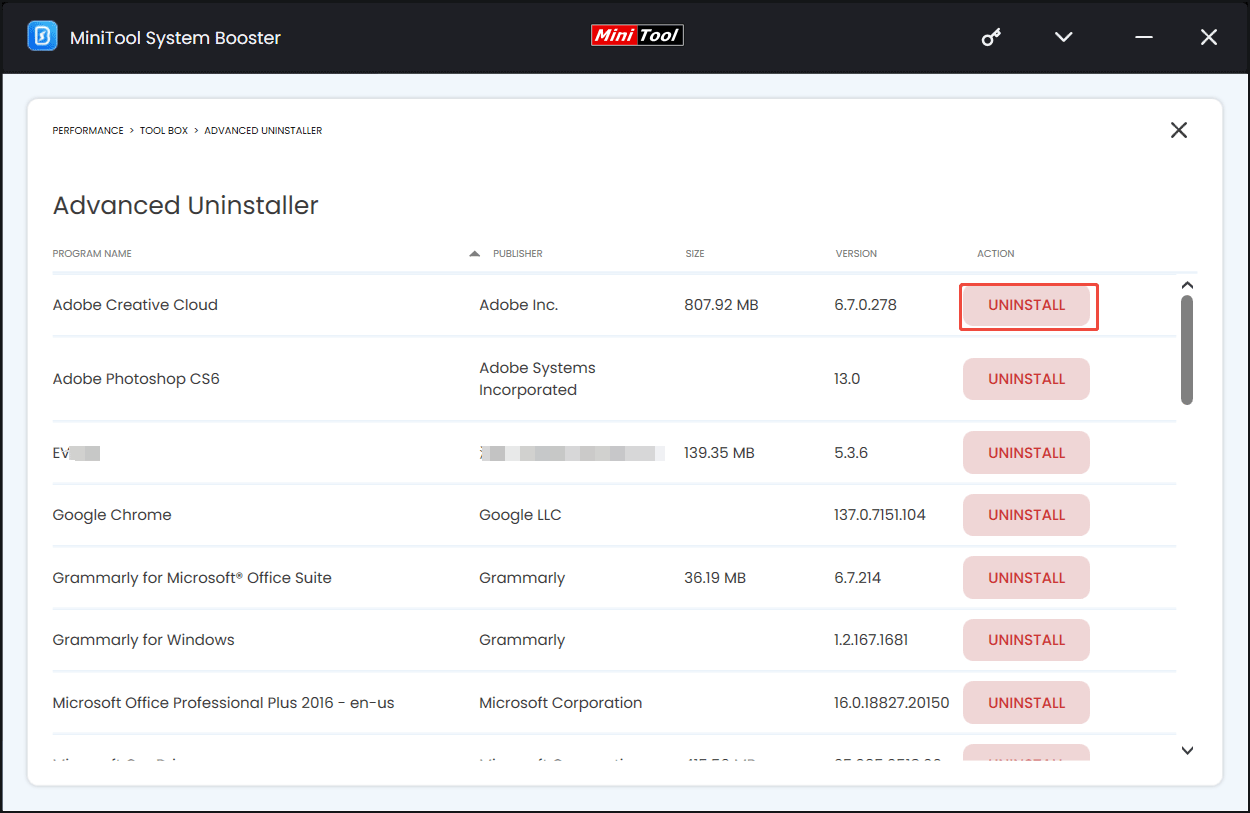The width and height of the screenshot is (1250, 813).
Task: Click the vertical scrollbar thumb
Action: 1187,350
